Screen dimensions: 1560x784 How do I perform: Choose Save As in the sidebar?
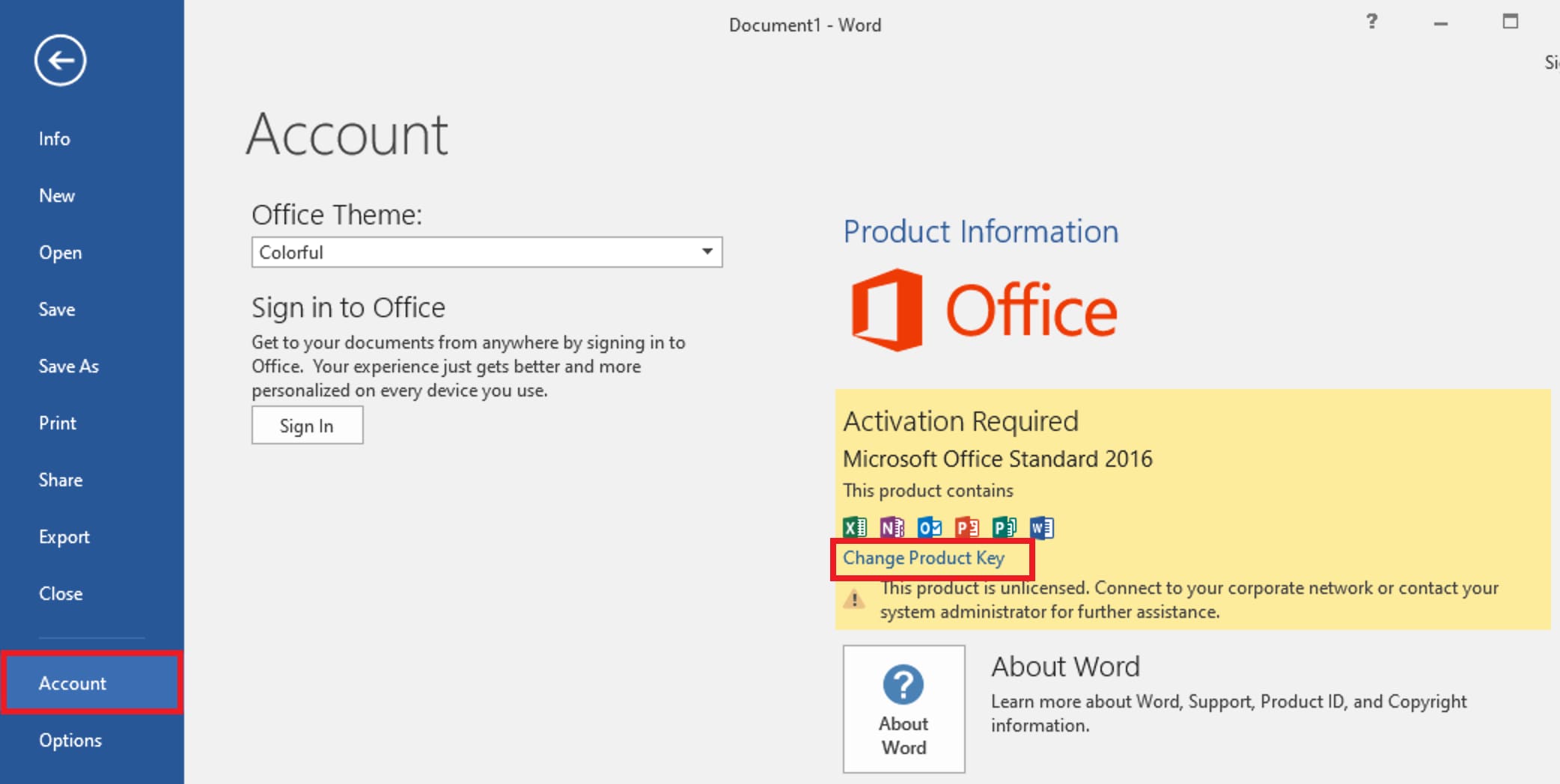(69, 367)
